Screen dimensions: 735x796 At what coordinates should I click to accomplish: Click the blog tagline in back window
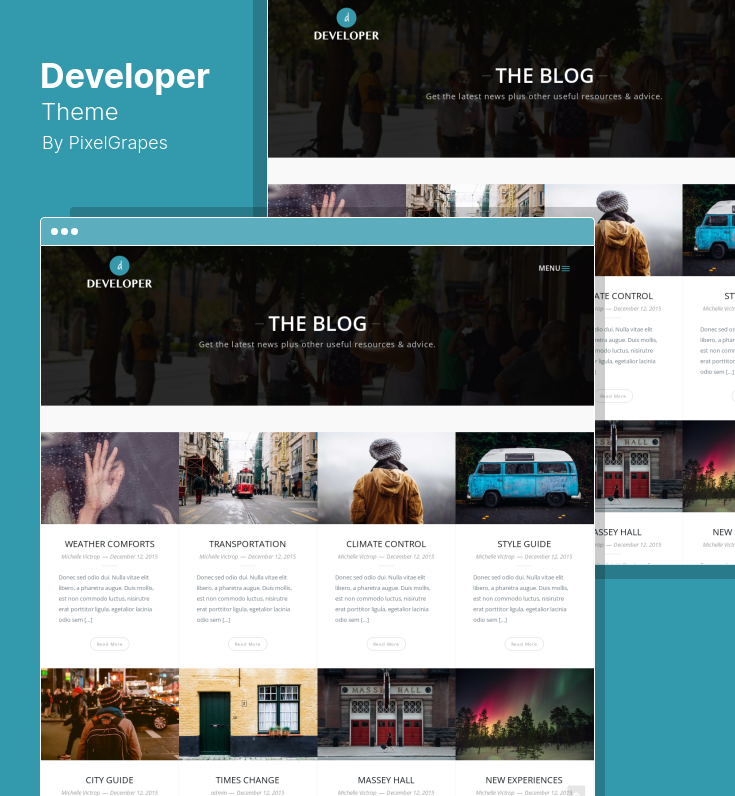coord(544,96)
